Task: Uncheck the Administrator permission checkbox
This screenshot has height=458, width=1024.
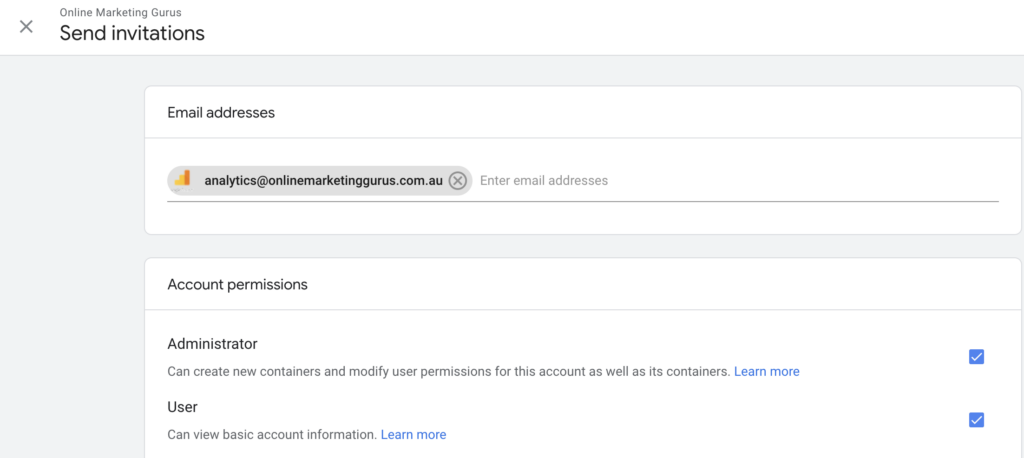Action: coord(976,357)
